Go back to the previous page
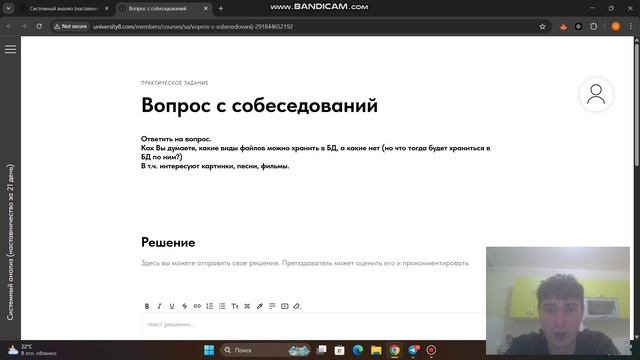640x360 pixels. point(9,27)
